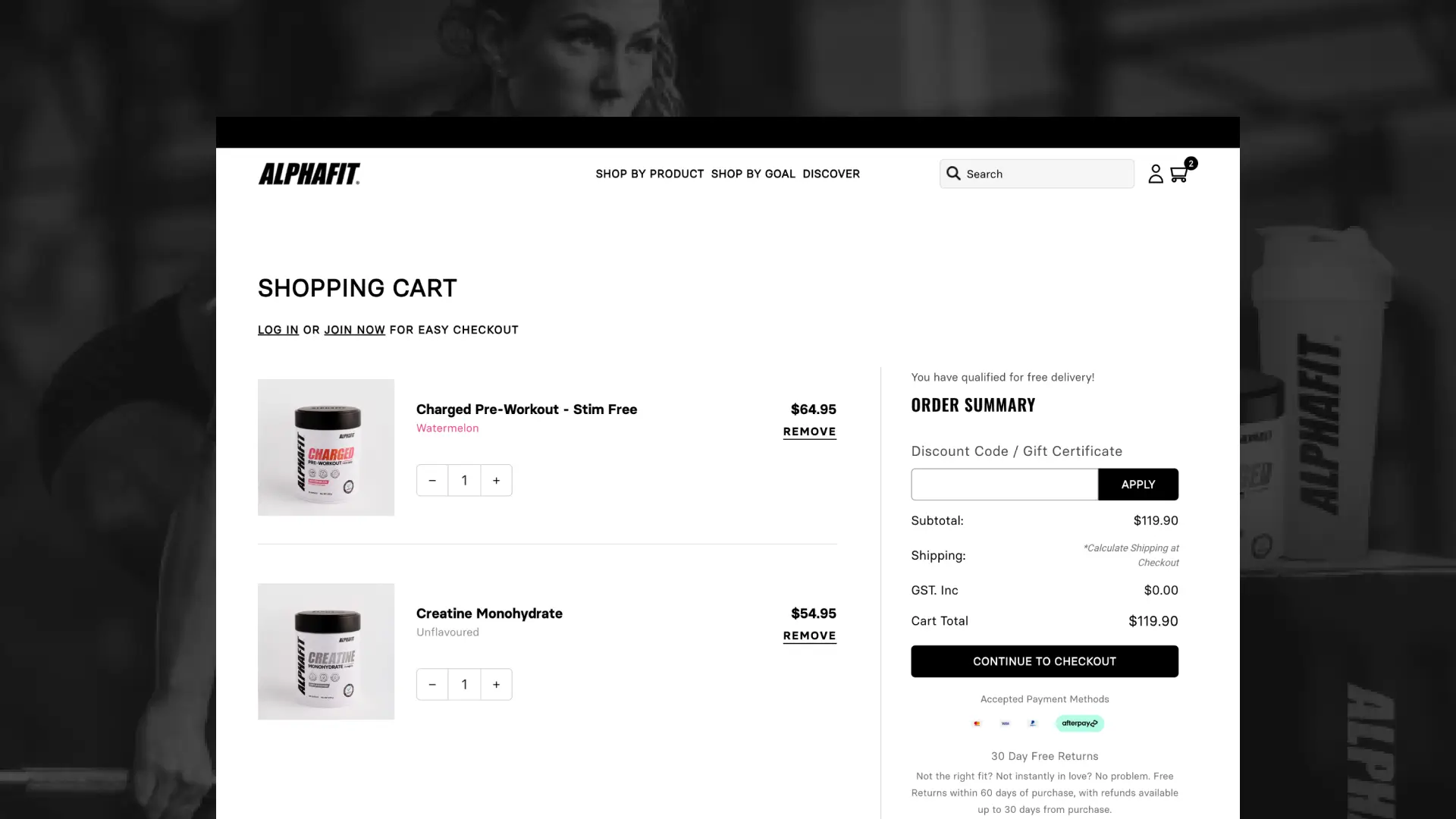The height and width of the screenshot is (819, 1456).
Task: Select the Afterpay payment badge
Action: click(1079, 723)
